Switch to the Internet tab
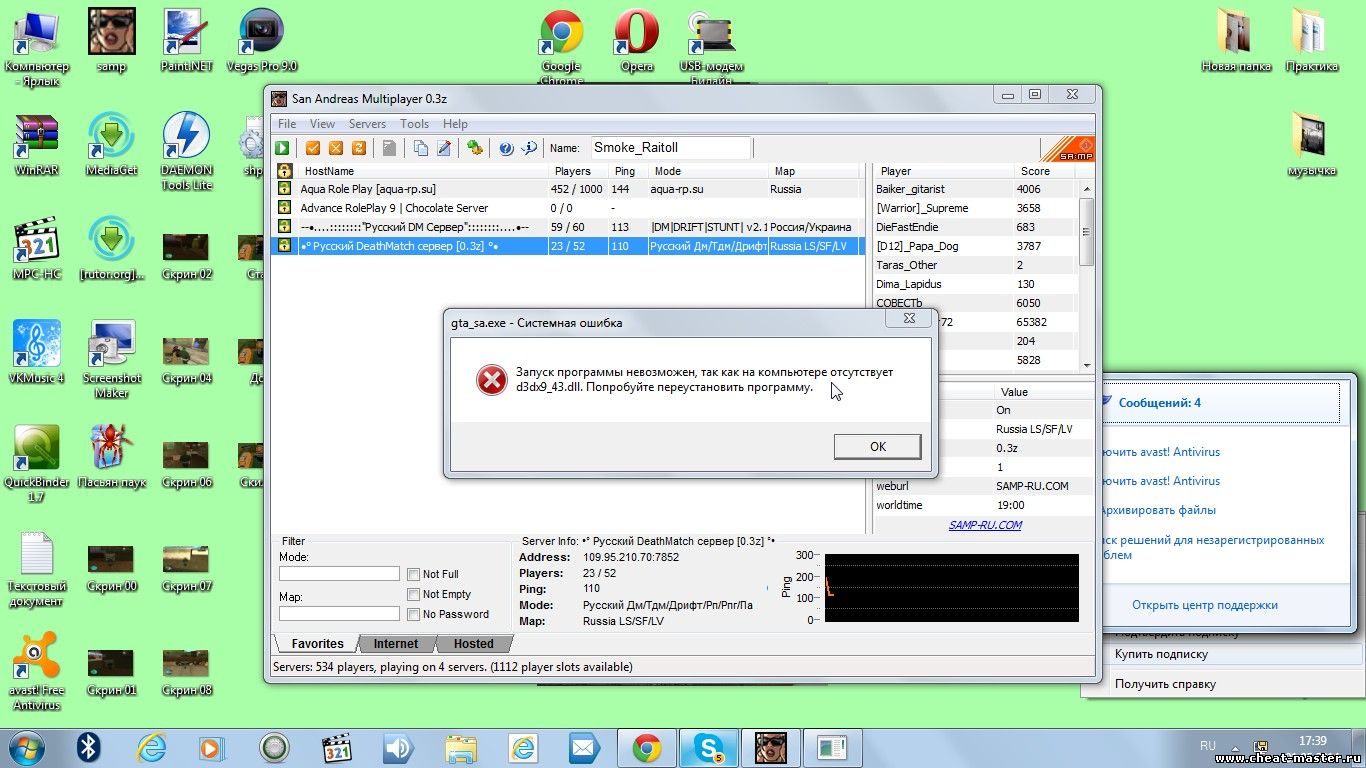 tap(396, 644)
